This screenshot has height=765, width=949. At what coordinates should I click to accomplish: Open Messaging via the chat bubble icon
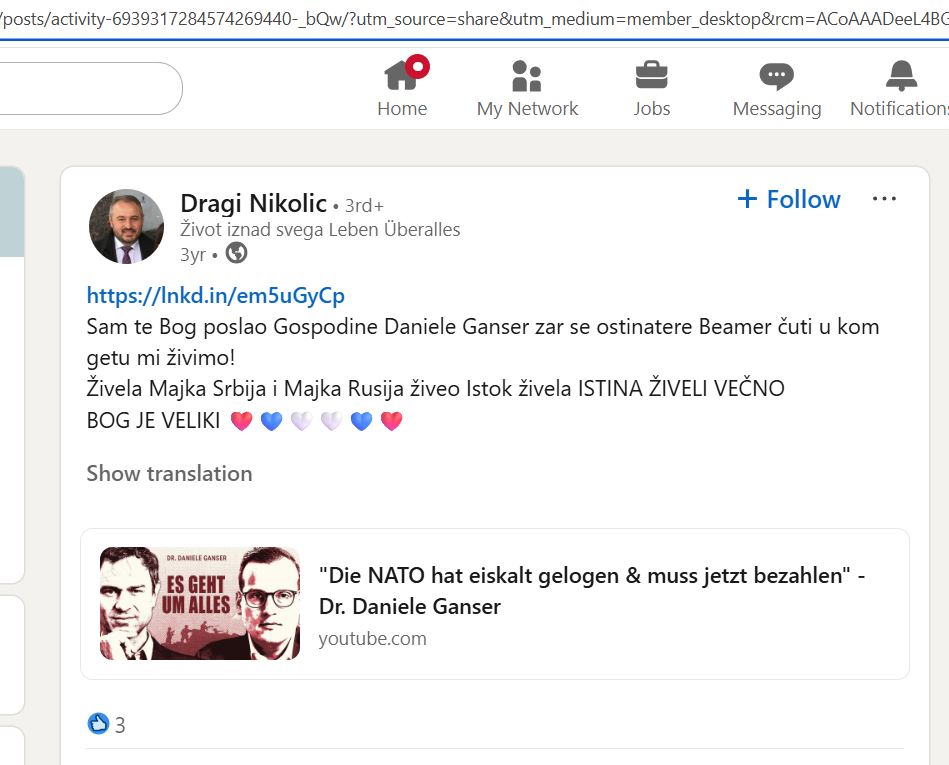point(776,73)
